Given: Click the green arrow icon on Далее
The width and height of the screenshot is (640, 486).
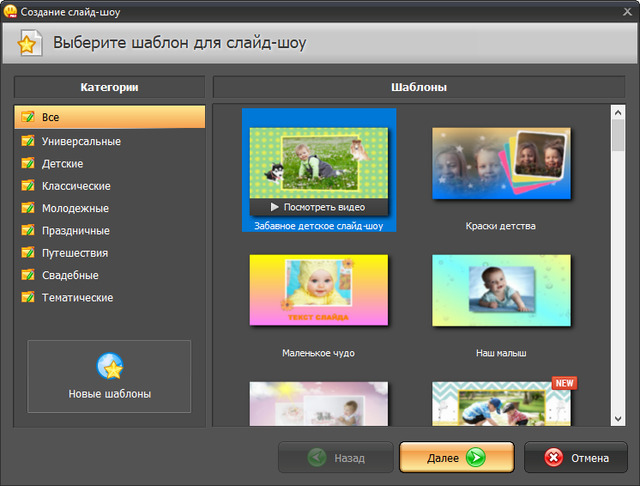Looking at the screenshot, I should 475,458.
